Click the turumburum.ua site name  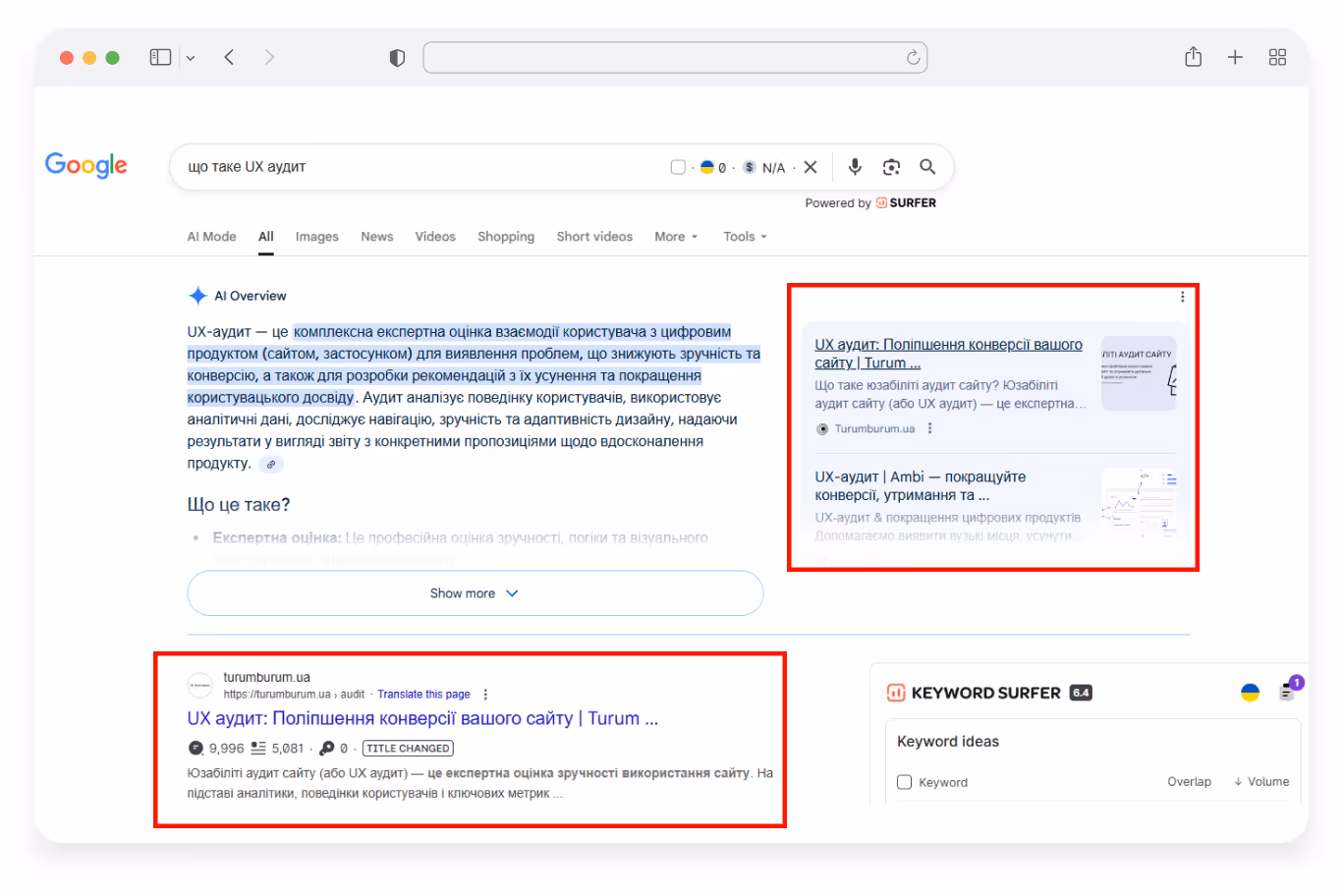[x=266, y=677]
